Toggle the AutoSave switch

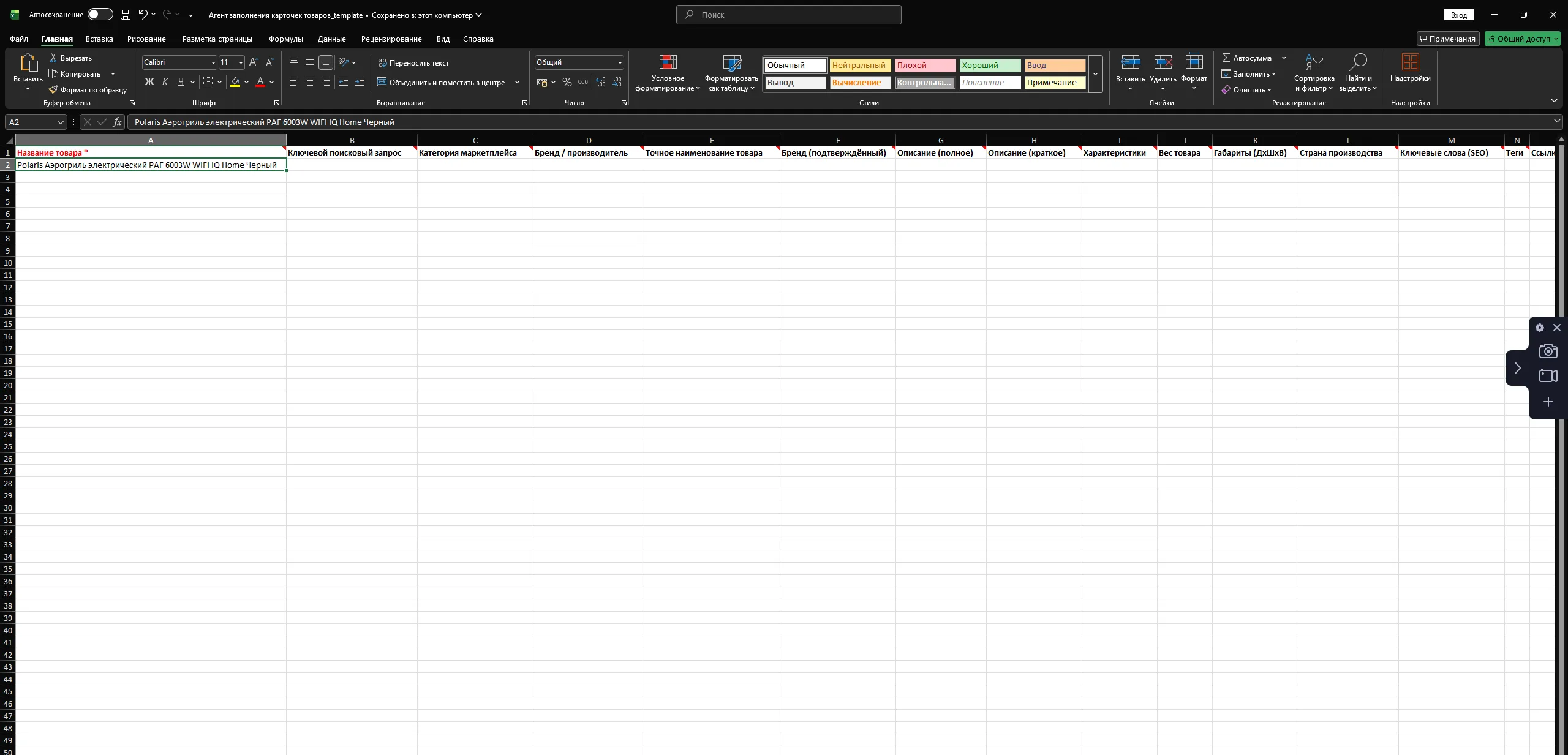coord(100,15)
